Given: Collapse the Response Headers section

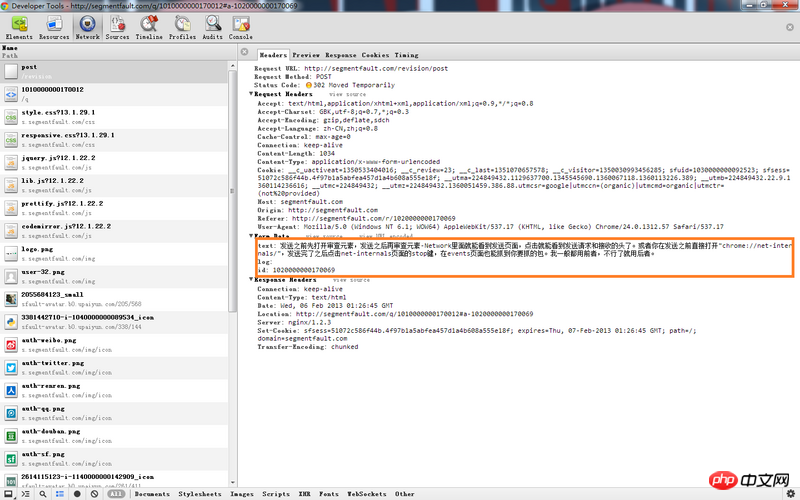Looking at the screenshot, I should click(253, 280).
